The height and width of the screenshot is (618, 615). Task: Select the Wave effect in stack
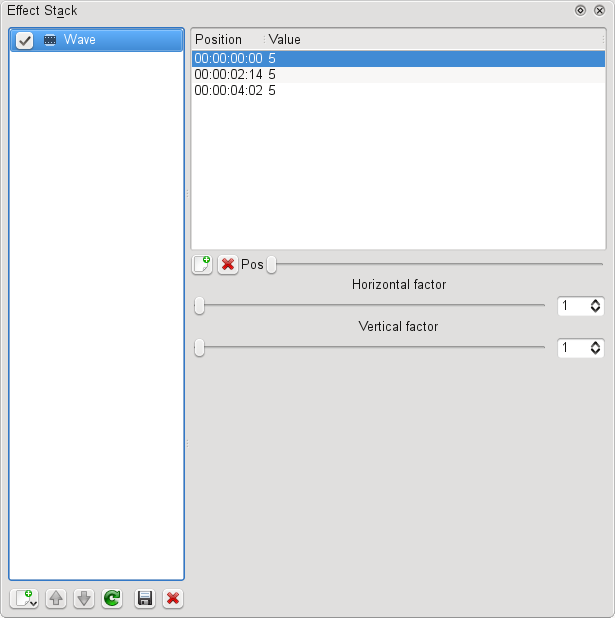[x=97, y=40]
